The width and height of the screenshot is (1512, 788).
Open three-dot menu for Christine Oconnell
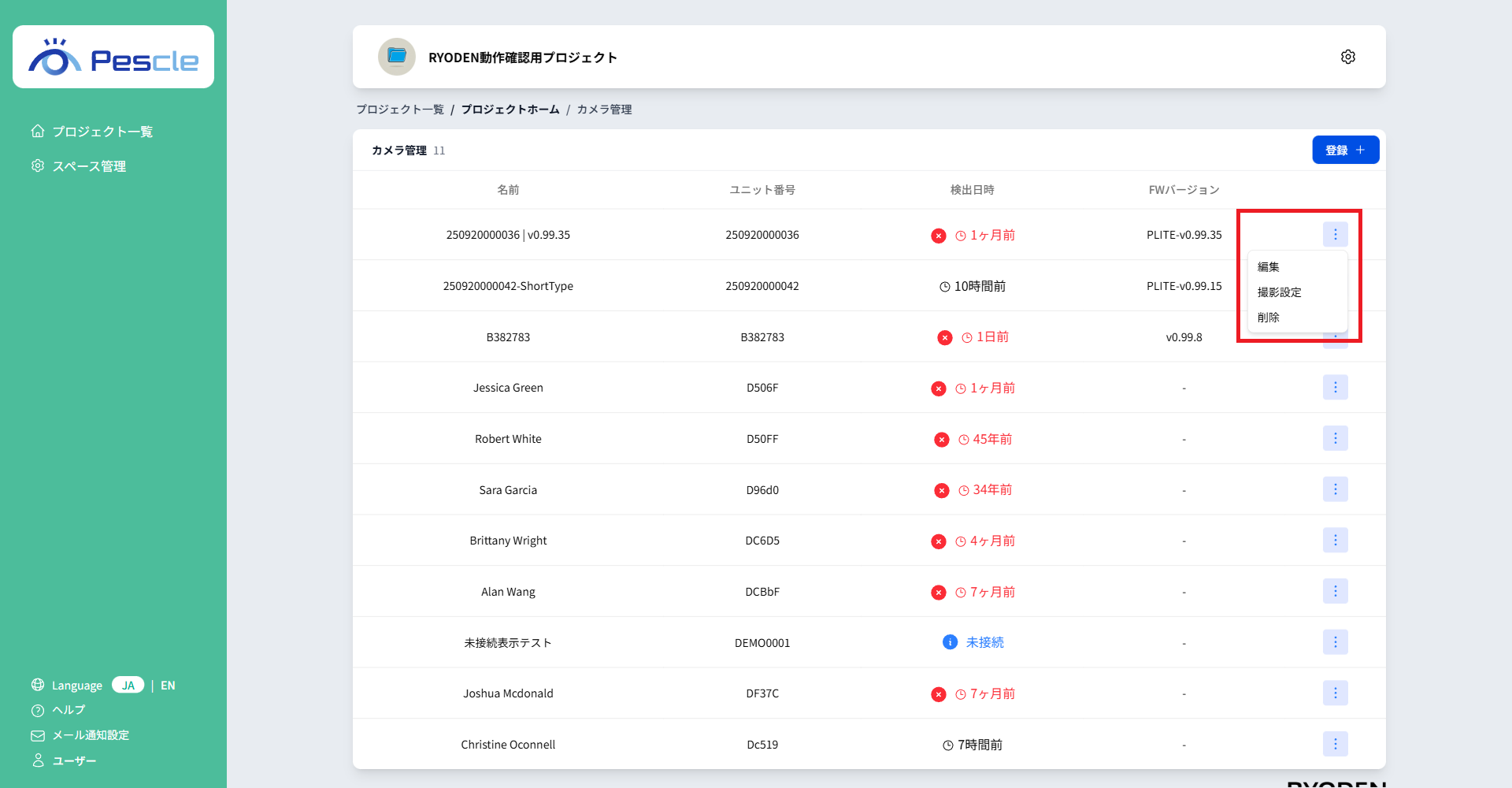(1335, 744)
